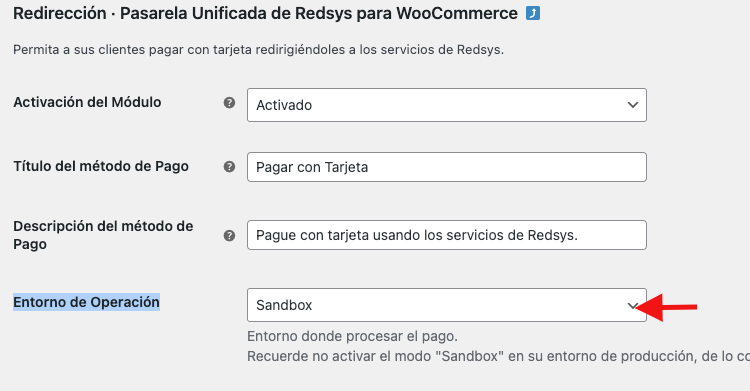The image size is (750, 391).
Task: Click WooCommerce in the page heading
Action: tap(457, 13)
